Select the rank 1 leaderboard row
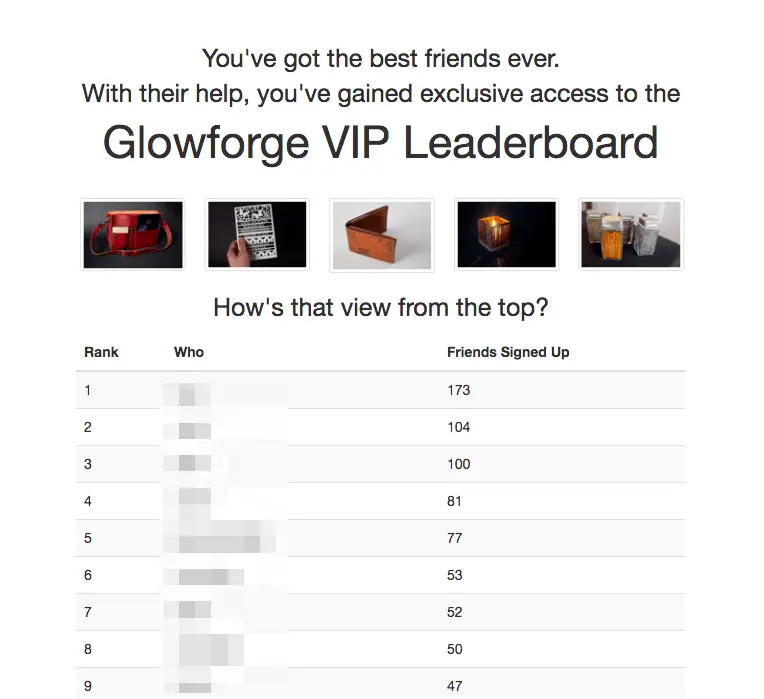 (x=380, y=390)
